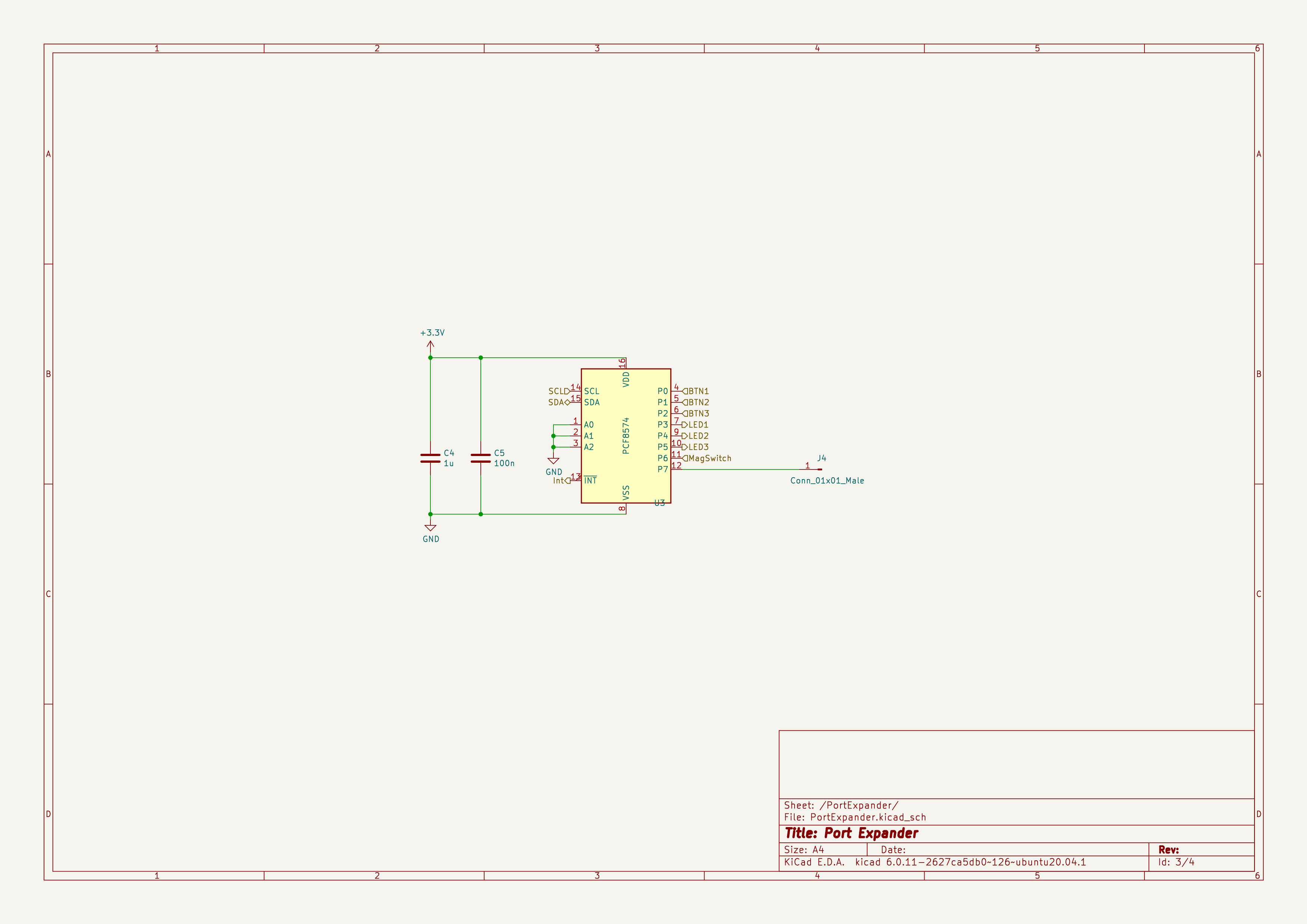Click the KiCad E.D.A. version text
The height and width of the screenshot is (924, 1307).
pos(935,862)
